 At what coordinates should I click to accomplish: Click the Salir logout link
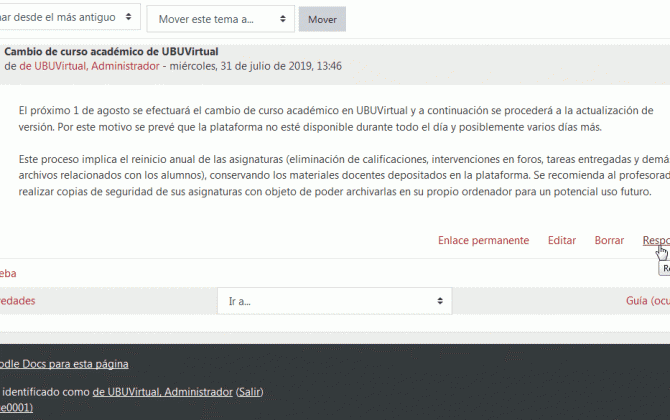(x=250, y=392)
